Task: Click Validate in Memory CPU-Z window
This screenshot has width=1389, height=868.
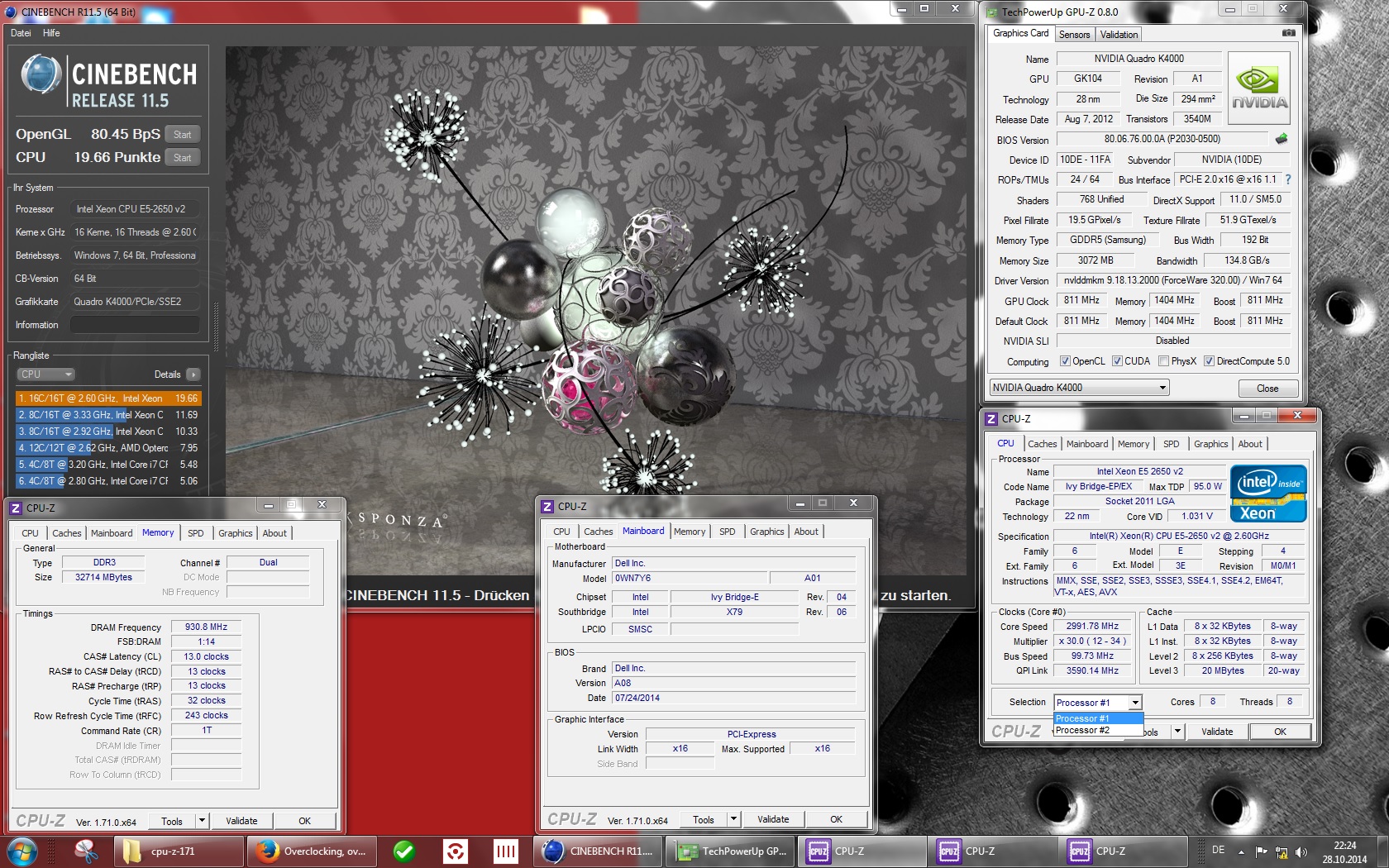Action: pos(241,821)
